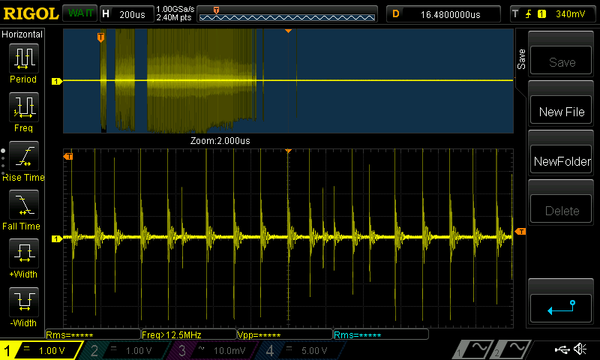The image size is (600, 360).
Task: Click the rising edge trigger icon
Action: [x=528, y=14]
